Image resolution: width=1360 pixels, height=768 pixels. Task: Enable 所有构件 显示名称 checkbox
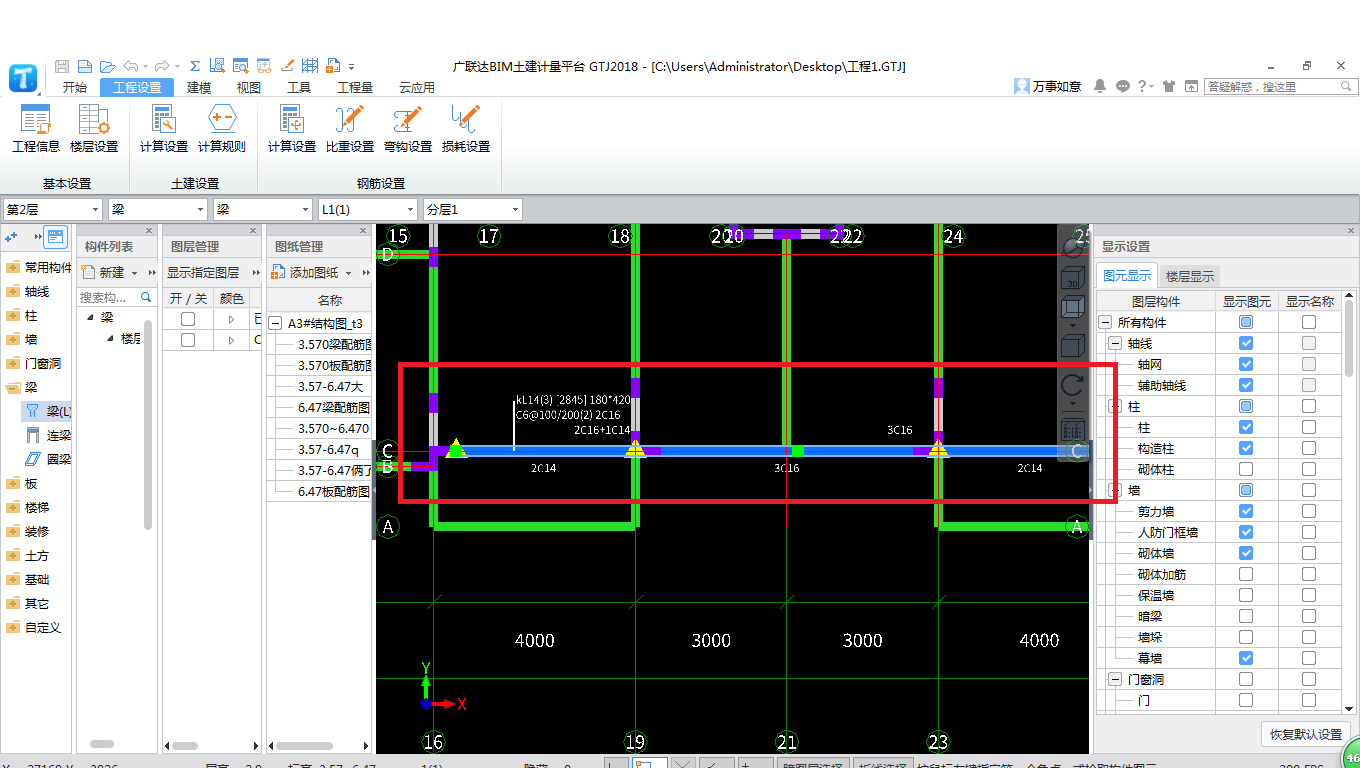pyautogui.click(x=1309, y=322)
